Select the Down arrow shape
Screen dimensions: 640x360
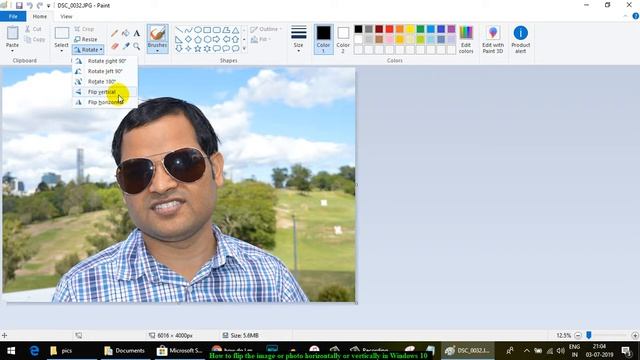click(179, 49)
